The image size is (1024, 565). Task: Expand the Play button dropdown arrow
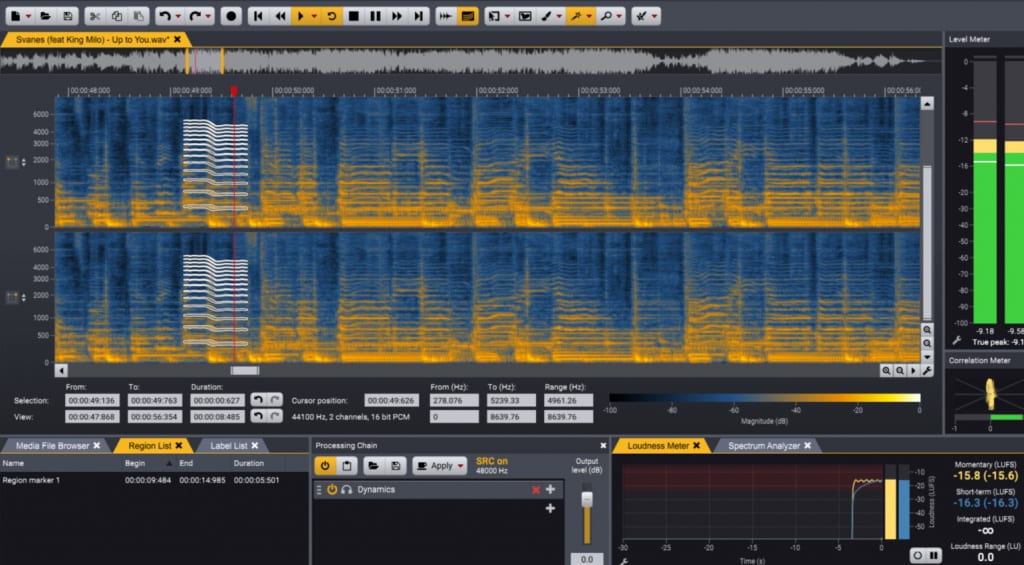(314, 16)
